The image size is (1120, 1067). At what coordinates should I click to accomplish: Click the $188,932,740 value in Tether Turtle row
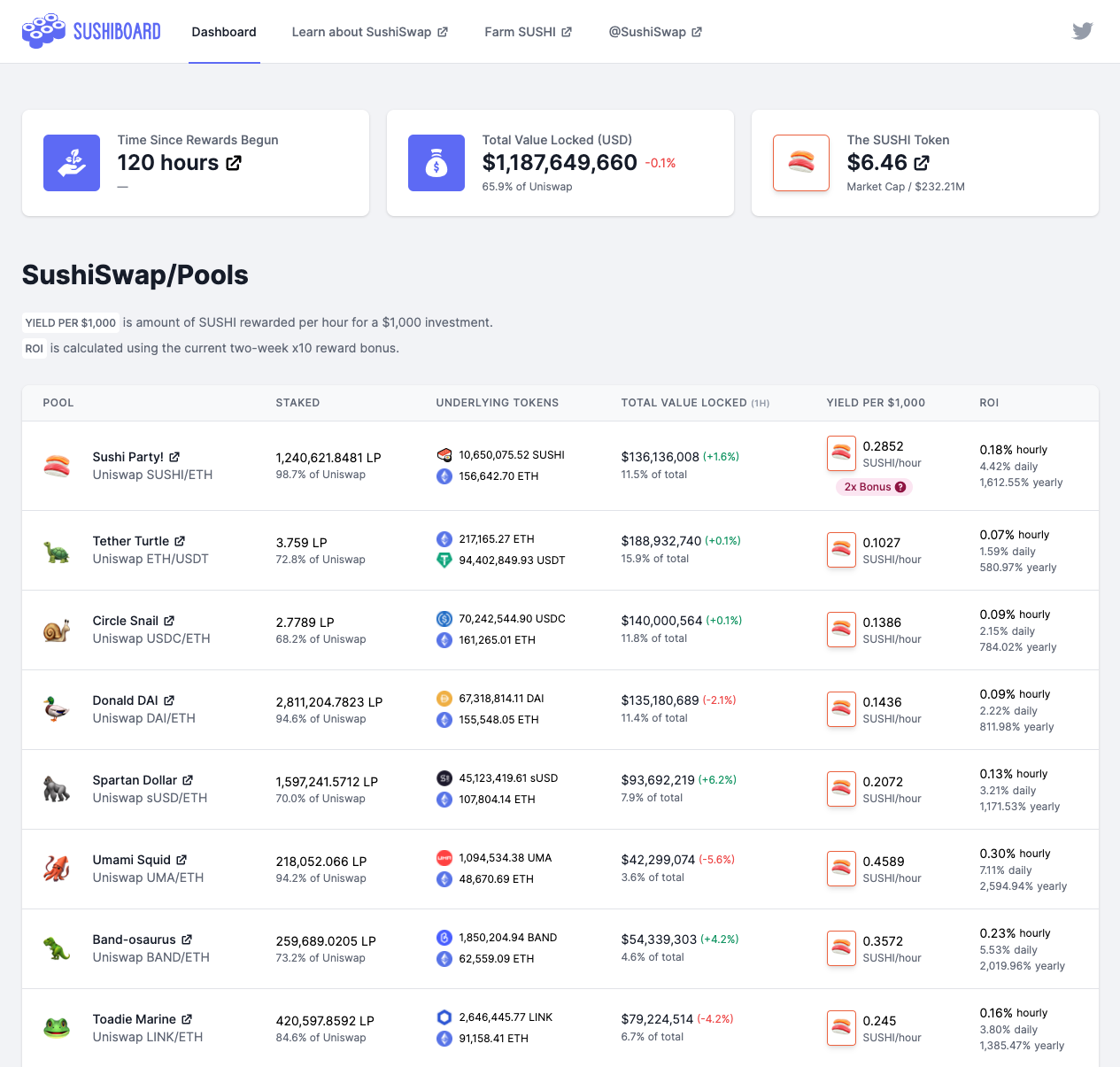tap(661, 541)
